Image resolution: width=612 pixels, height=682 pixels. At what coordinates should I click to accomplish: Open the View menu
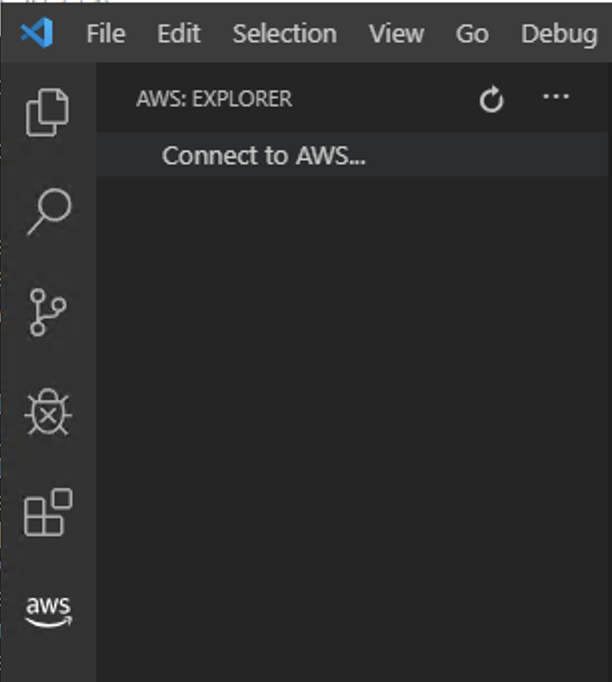point(396,33)
